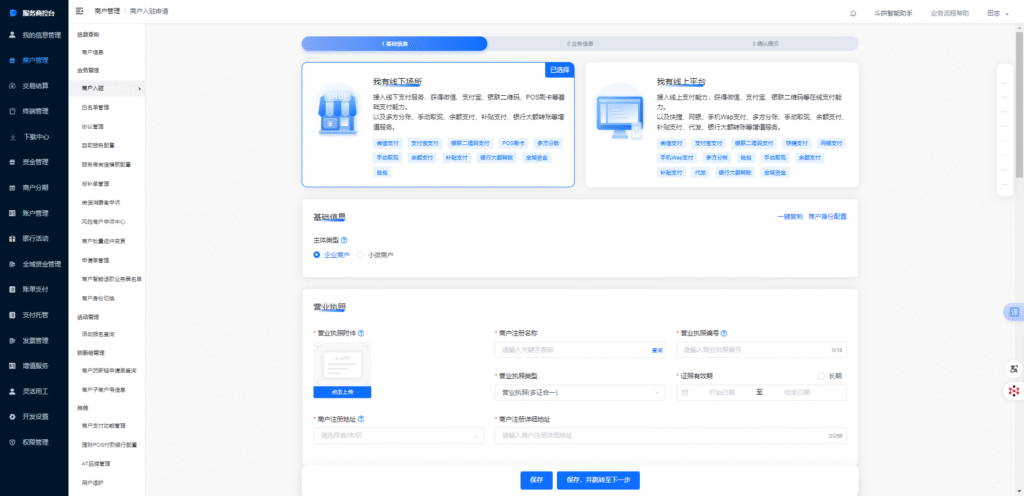Open 商户信息 in the submenu
This screenshot has height=496, width=1024.
[93, 52]
